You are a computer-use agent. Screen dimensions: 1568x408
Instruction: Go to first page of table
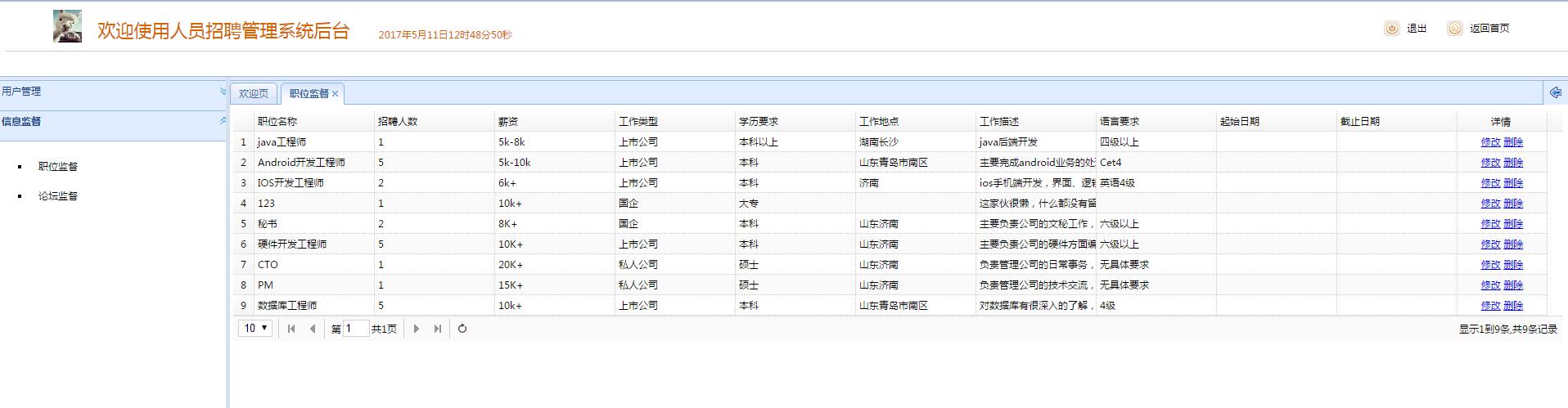pos(291,329)
